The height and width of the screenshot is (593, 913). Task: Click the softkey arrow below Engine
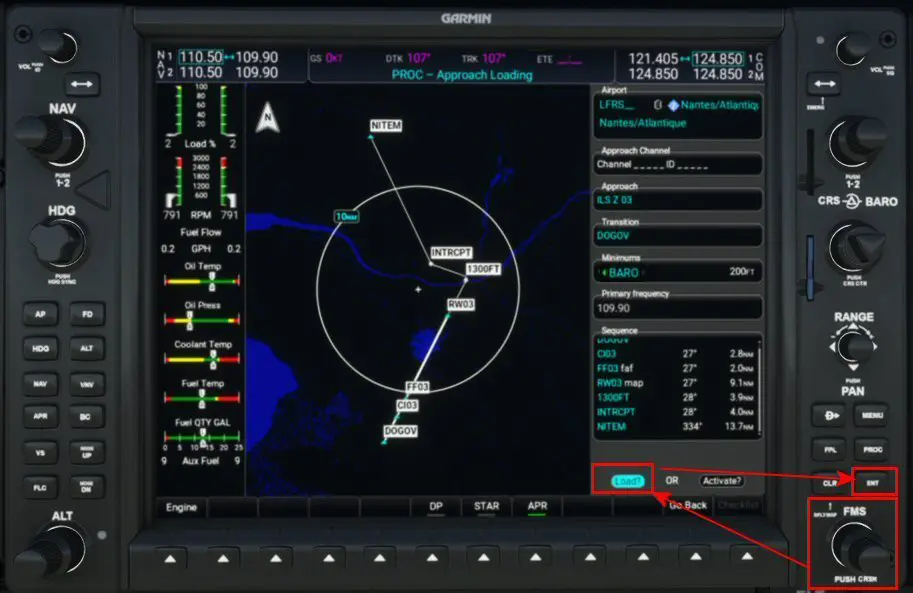[x=170, y=559]
